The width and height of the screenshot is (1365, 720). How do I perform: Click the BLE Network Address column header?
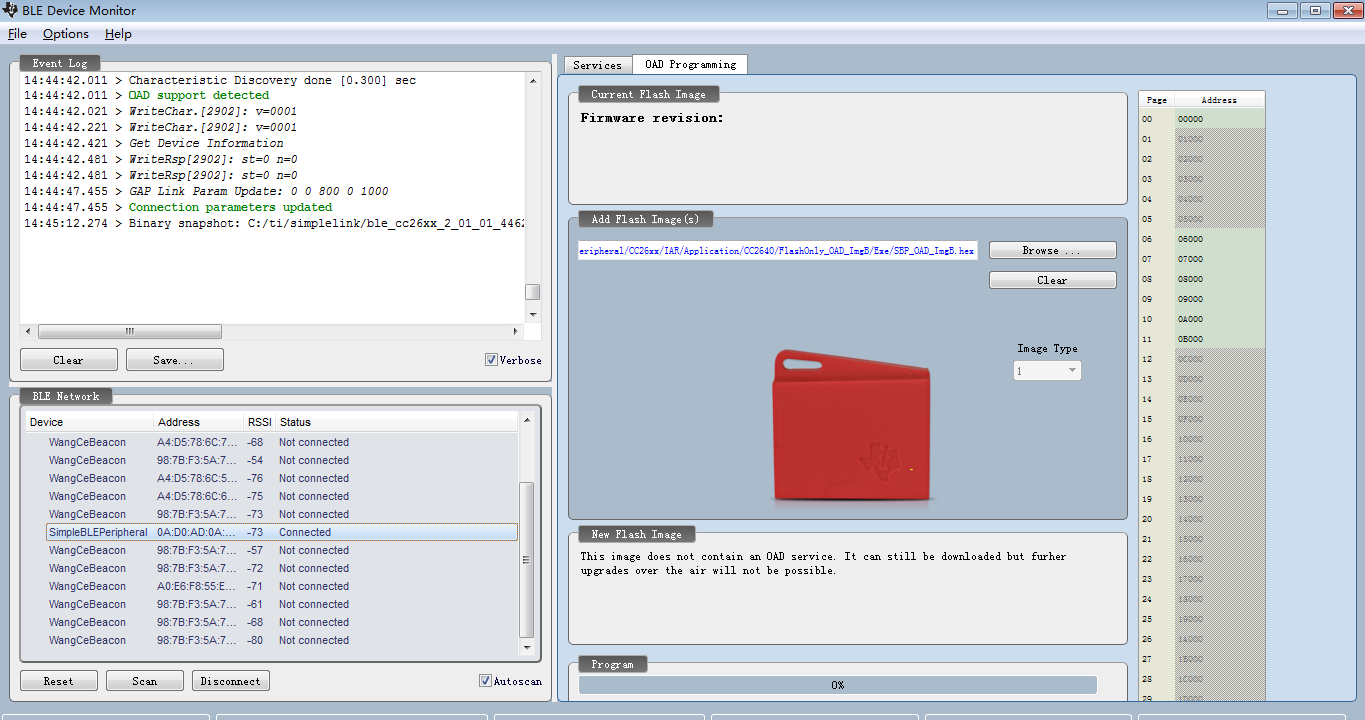[x=199, y=422]
